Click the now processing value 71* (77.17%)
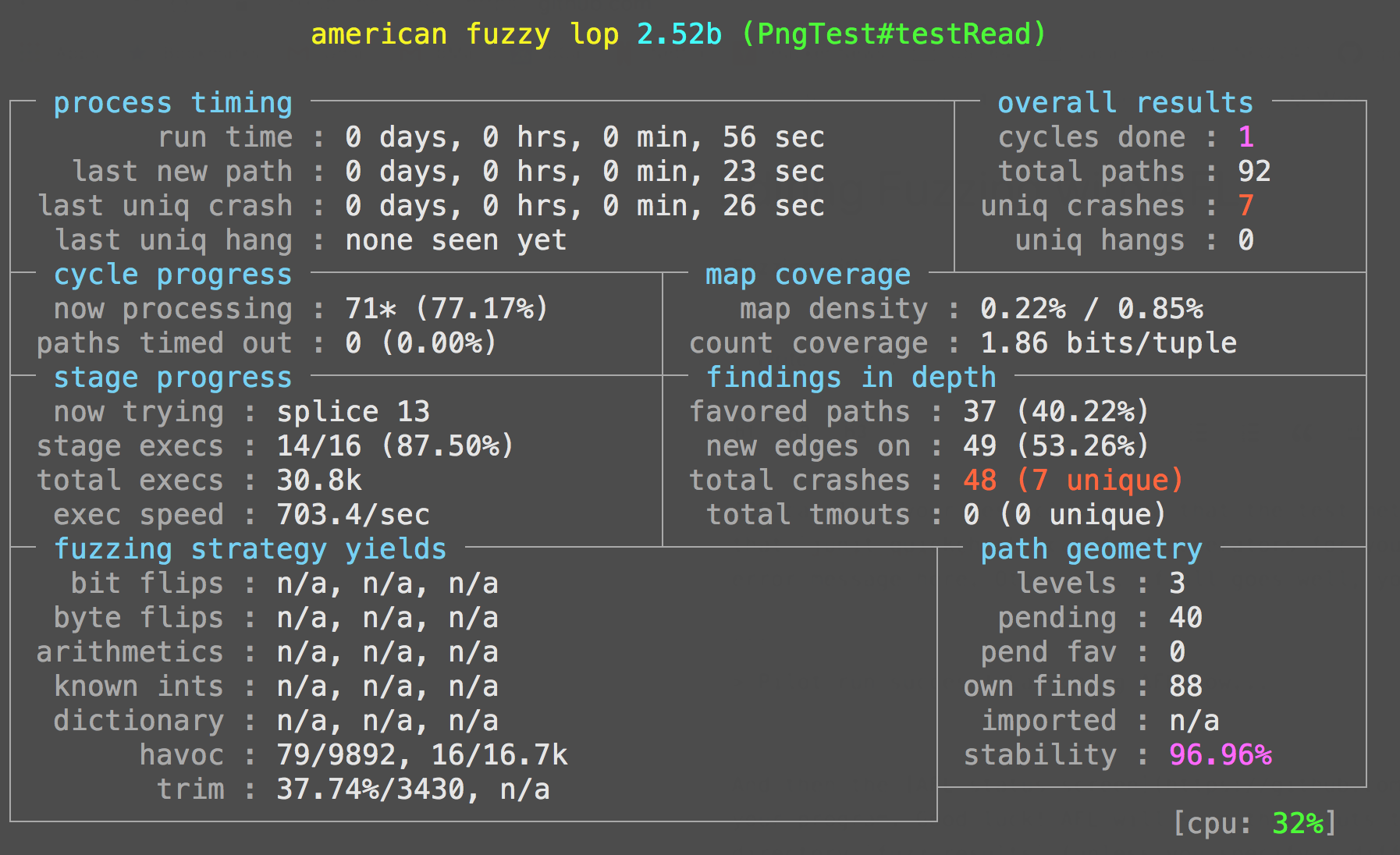 pyautogui.click(x=447, y=309)
